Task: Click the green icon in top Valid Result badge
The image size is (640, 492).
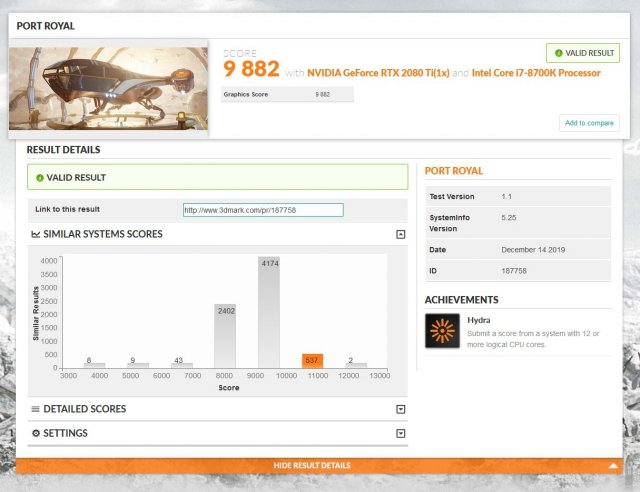Action: click(x=559, y=53)
